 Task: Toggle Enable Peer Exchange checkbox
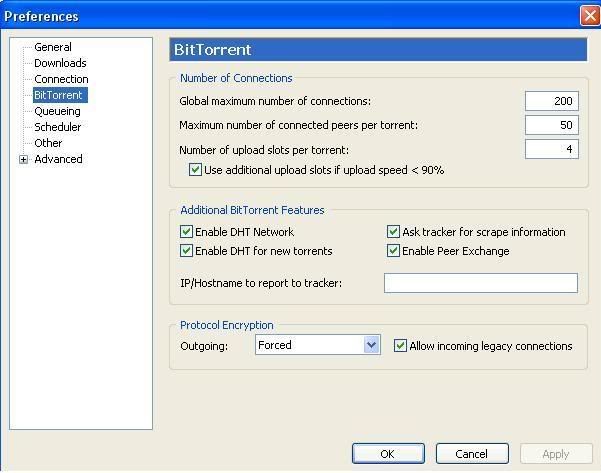pos(394,251)
